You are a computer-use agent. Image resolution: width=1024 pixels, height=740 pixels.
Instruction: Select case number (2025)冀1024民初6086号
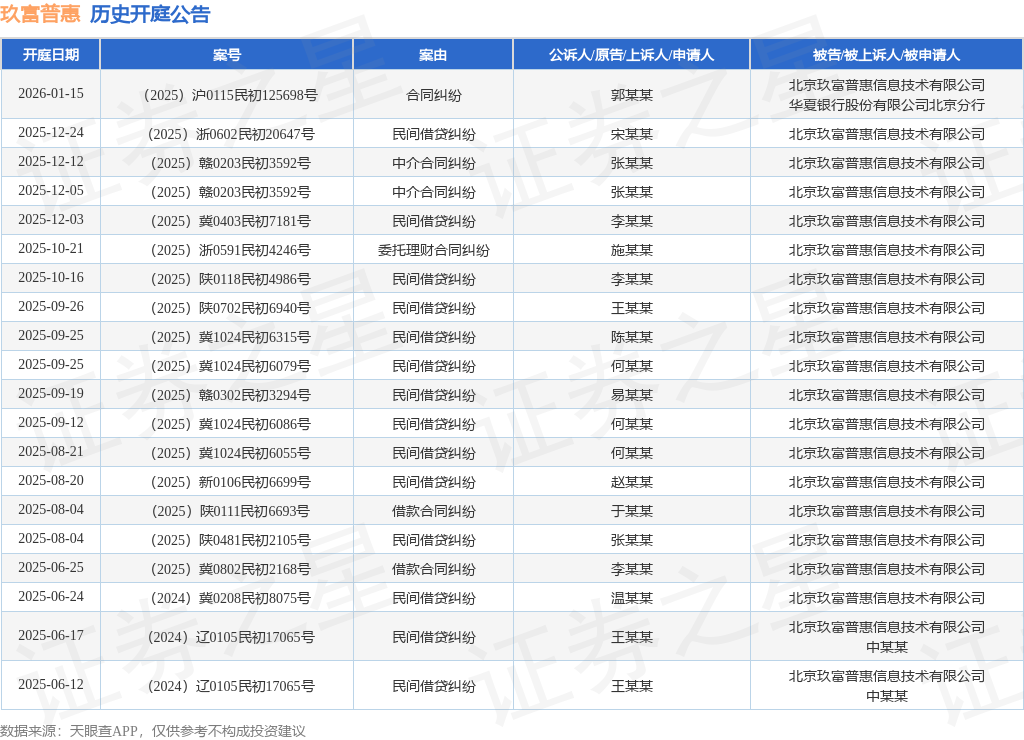(231, 425)
